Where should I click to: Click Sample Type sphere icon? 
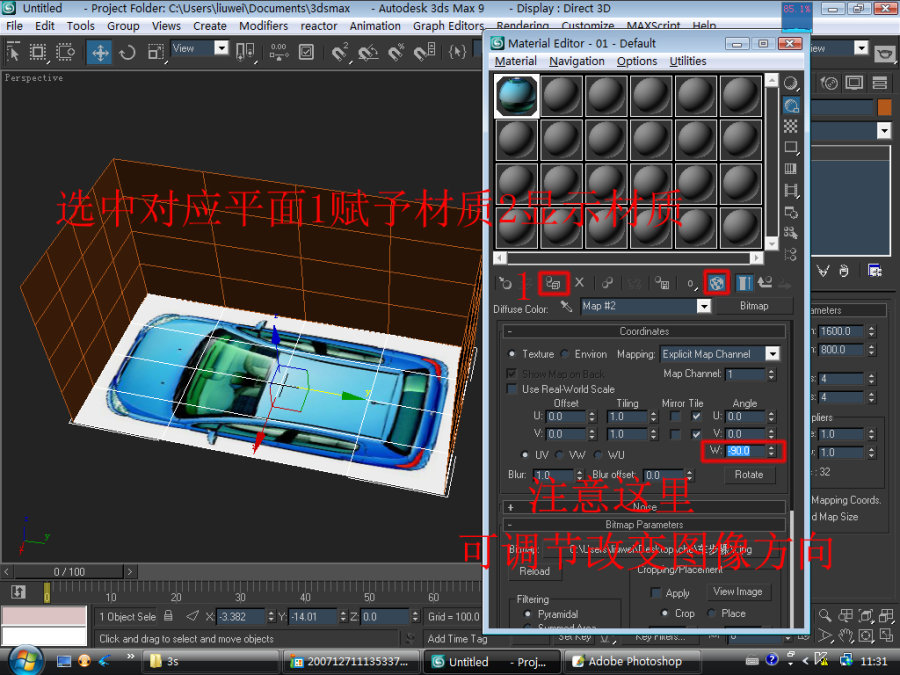click(x=791, y=84)
